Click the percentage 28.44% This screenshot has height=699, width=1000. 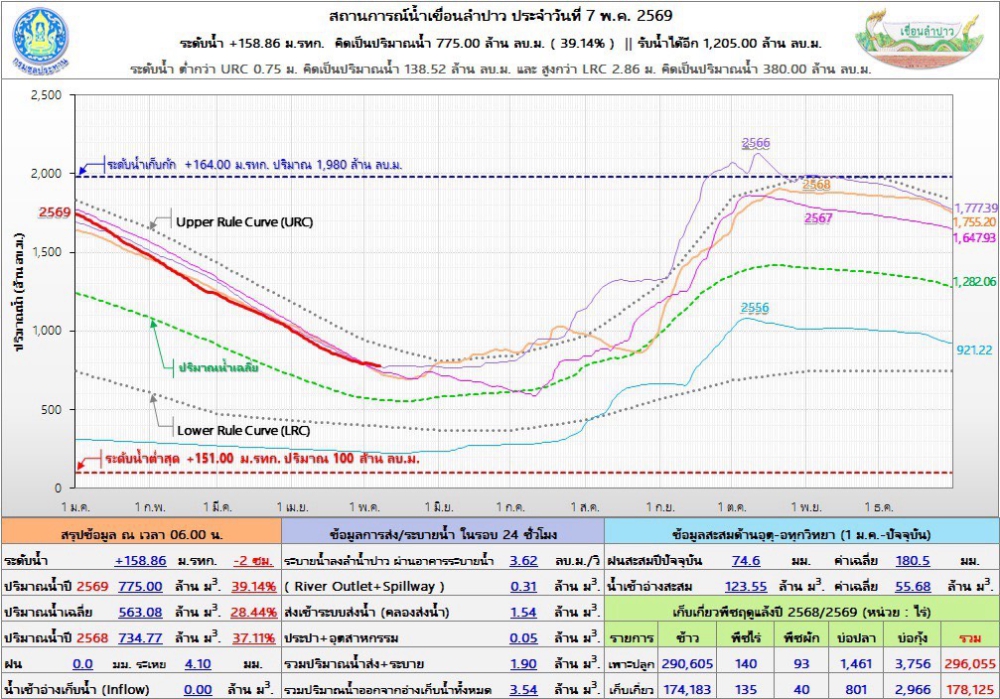[254, 612]
